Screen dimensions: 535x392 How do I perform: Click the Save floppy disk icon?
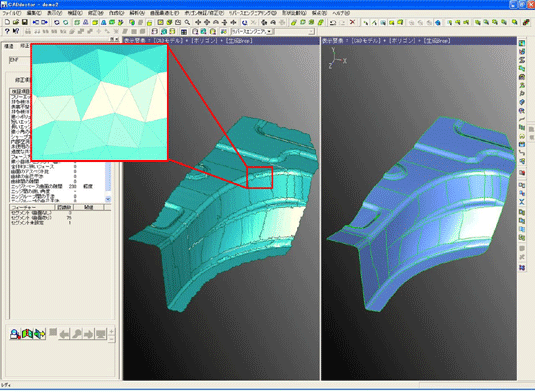click(x=25, y=23)
